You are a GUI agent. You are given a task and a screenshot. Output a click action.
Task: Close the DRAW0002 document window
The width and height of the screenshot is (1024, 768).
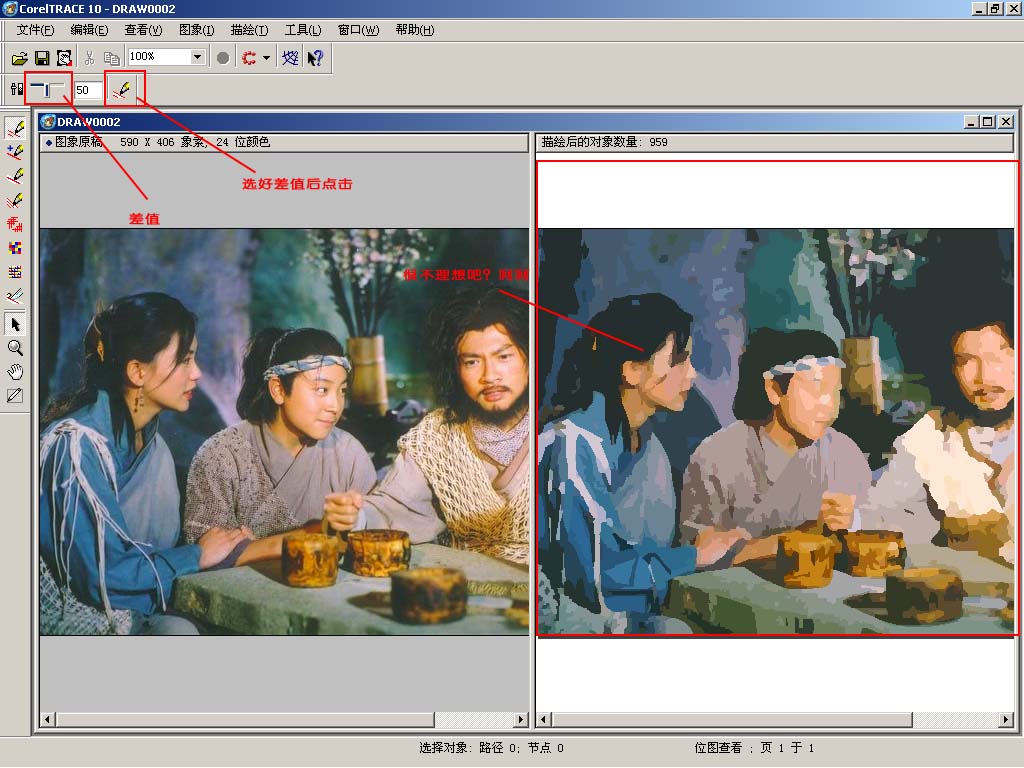1006,121
